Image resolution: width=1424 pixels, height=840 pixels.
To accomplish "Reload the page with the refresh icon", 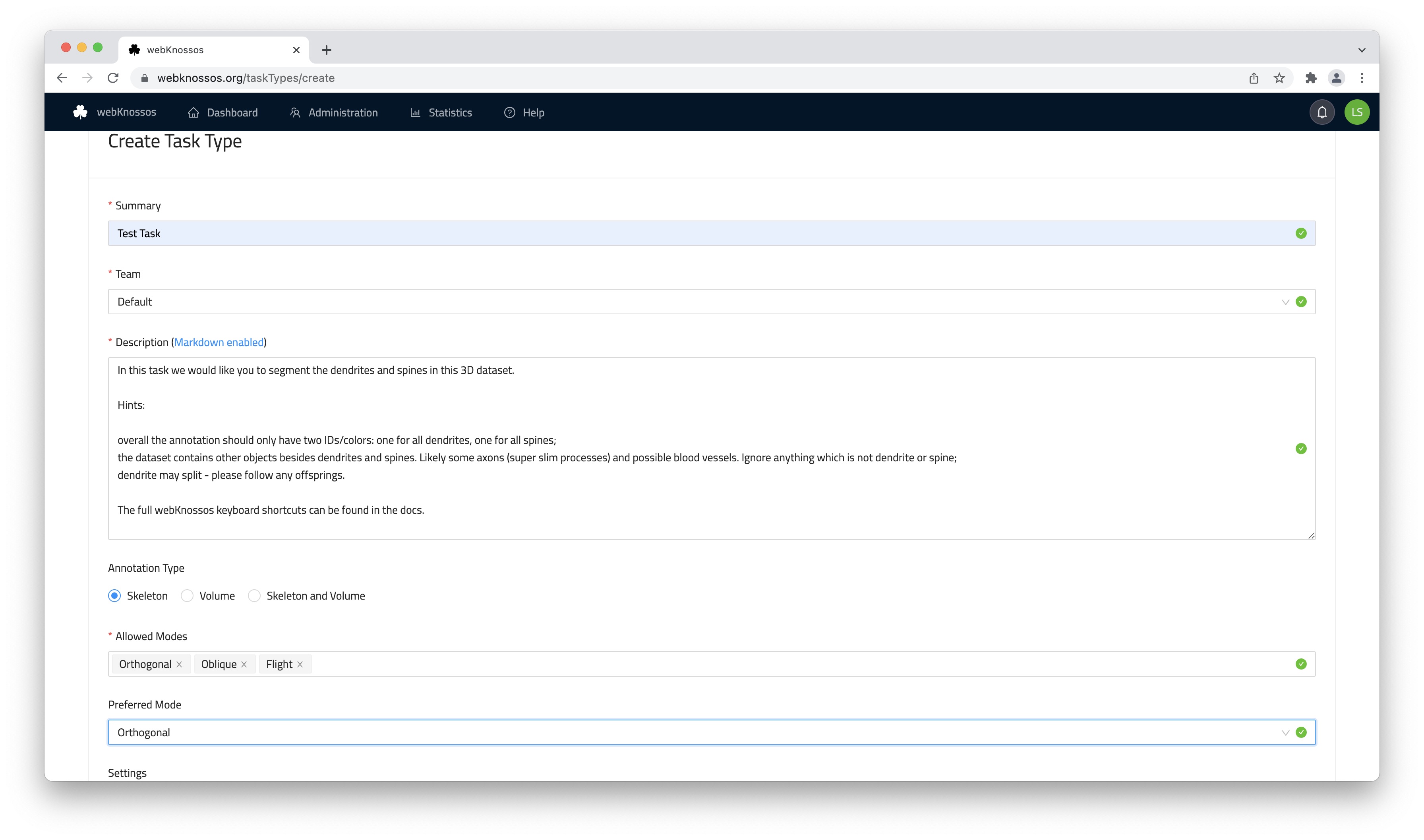I will (x=113, y=78).
